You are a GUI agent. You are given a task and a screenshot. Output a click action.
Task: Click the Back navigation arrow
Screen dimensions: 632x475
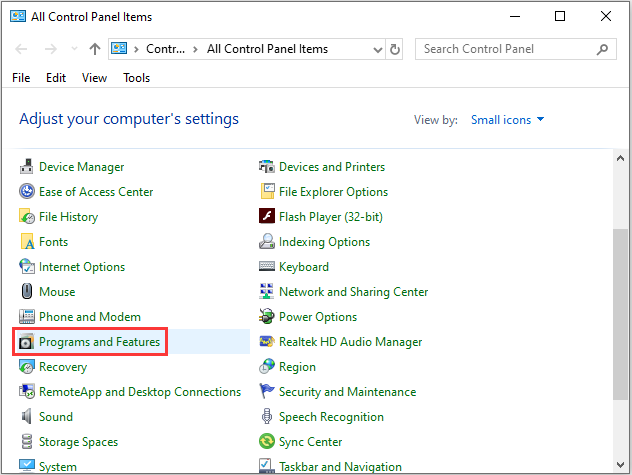coord(21,49)
